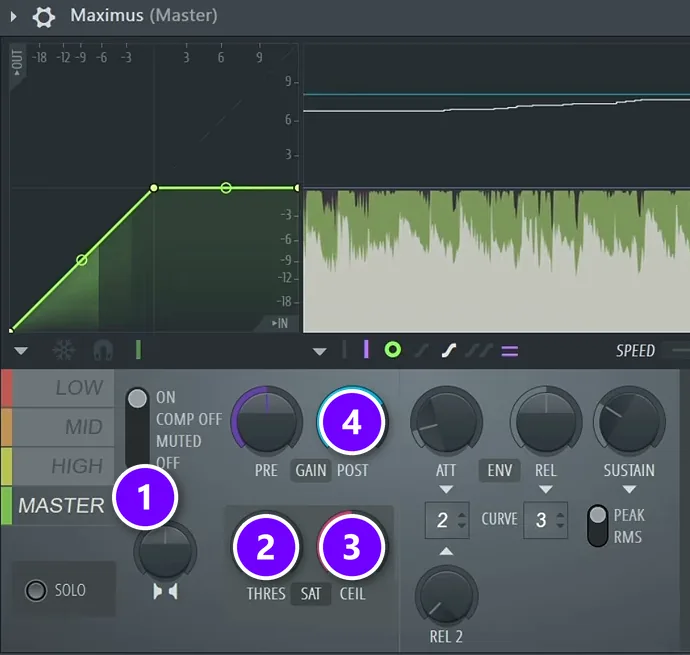Toggle the white S-curve display icon

[x=448, y=351]
